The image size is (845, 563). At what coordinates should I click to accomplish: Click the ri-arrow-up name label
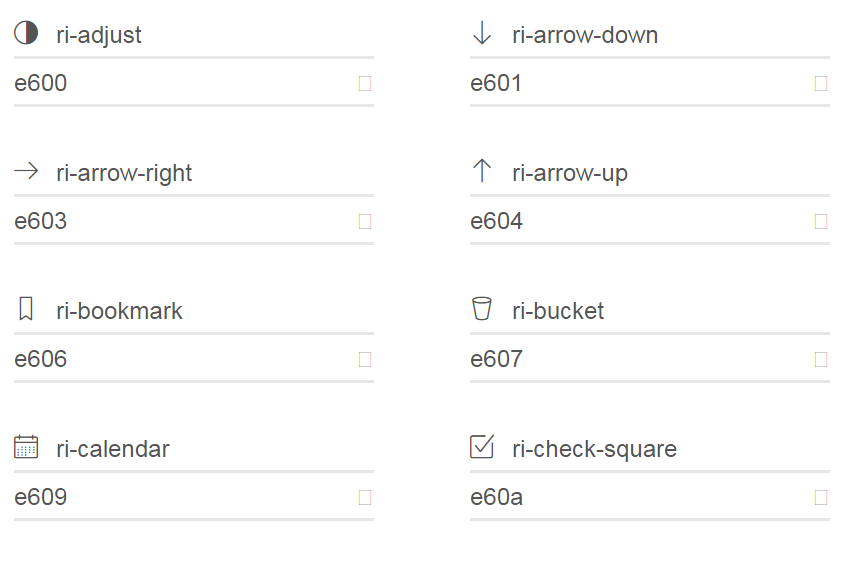(570, 173)
